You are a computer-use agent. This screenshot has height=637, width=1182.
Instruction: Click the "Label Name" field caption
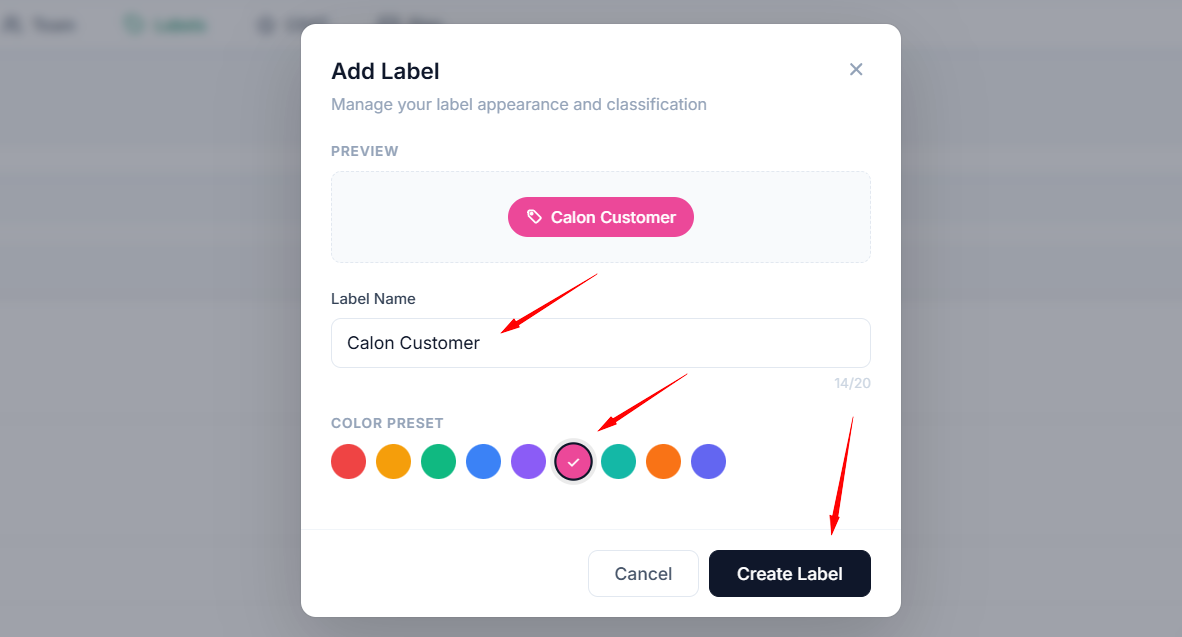pos(373,298)
